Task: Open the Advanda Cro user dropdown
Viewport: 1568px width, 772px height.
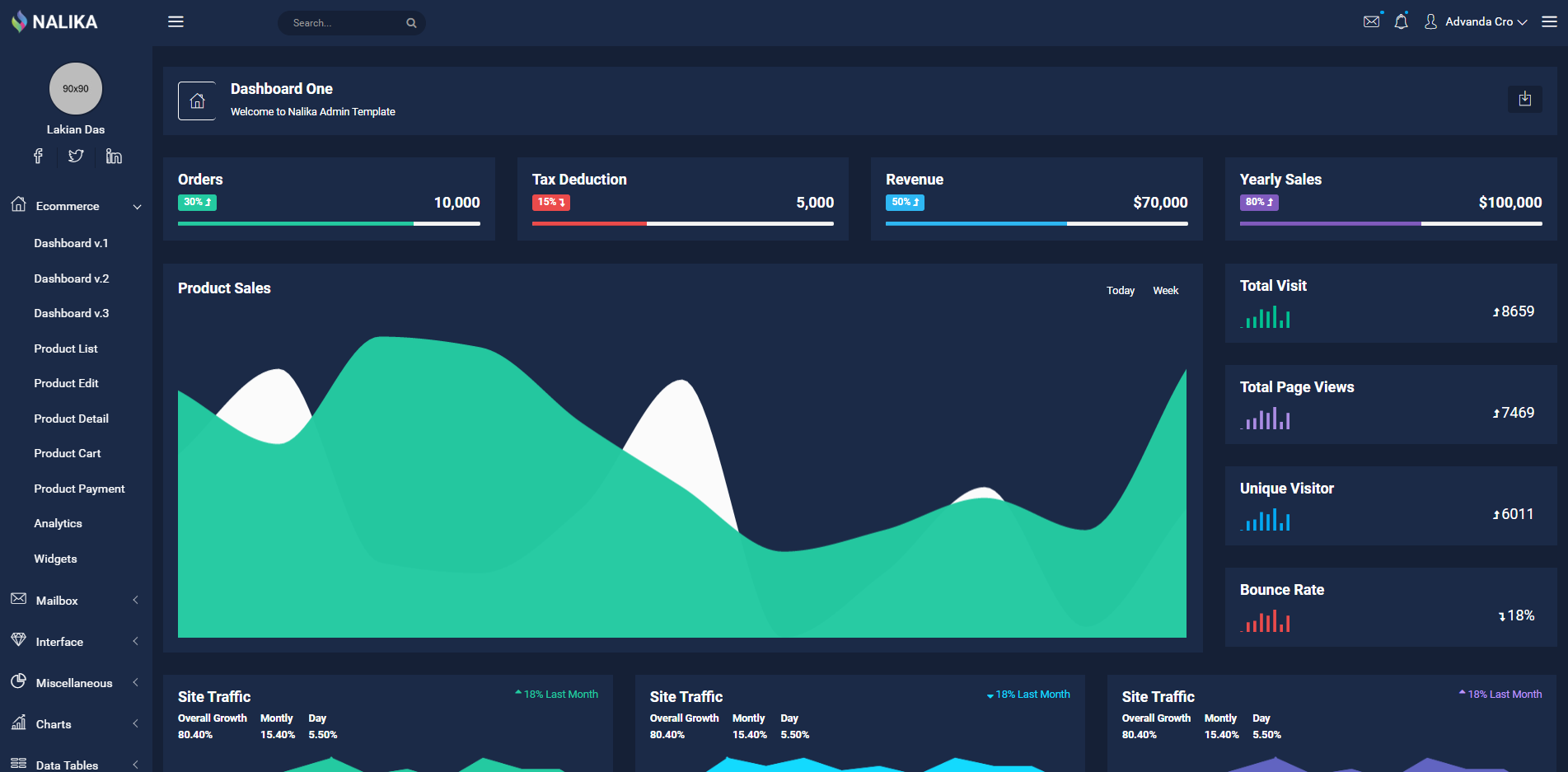Action: point(1477,22)
